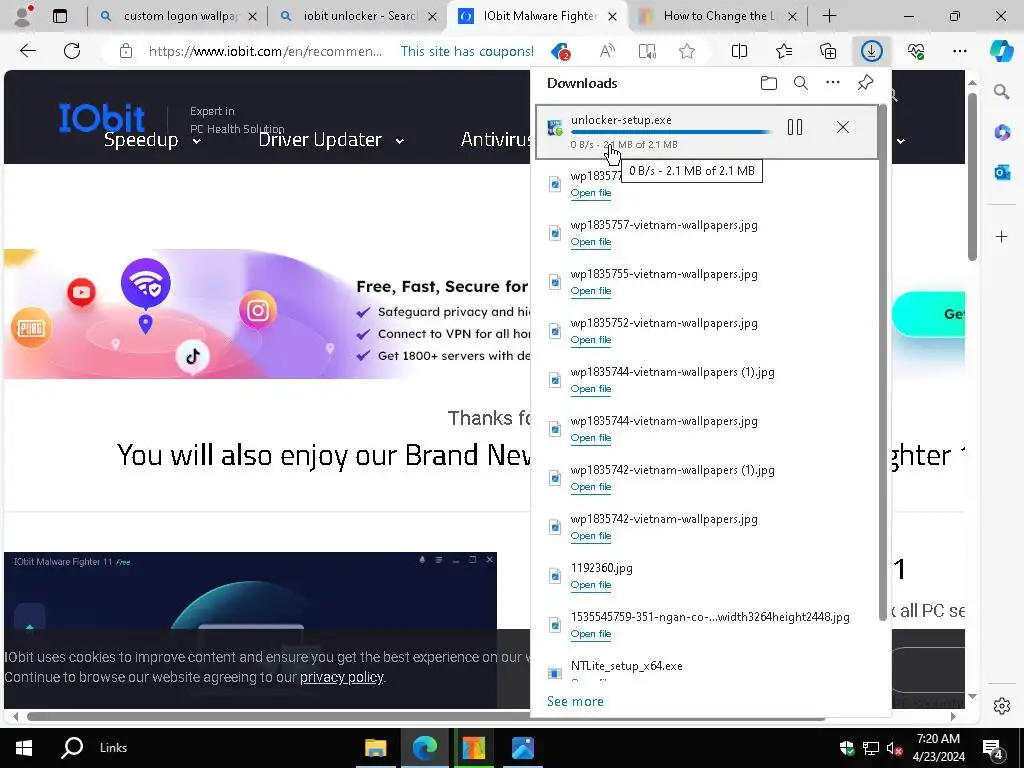The width and height of the screenshot is (1024, 768).
Task: Add a sidebar app with plus icon
Action: (1002, 236)
